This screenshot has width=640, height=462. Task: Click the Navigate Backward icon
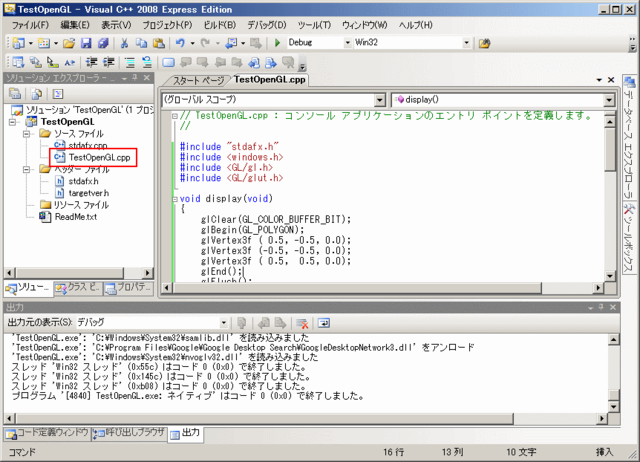coord(231,42)
